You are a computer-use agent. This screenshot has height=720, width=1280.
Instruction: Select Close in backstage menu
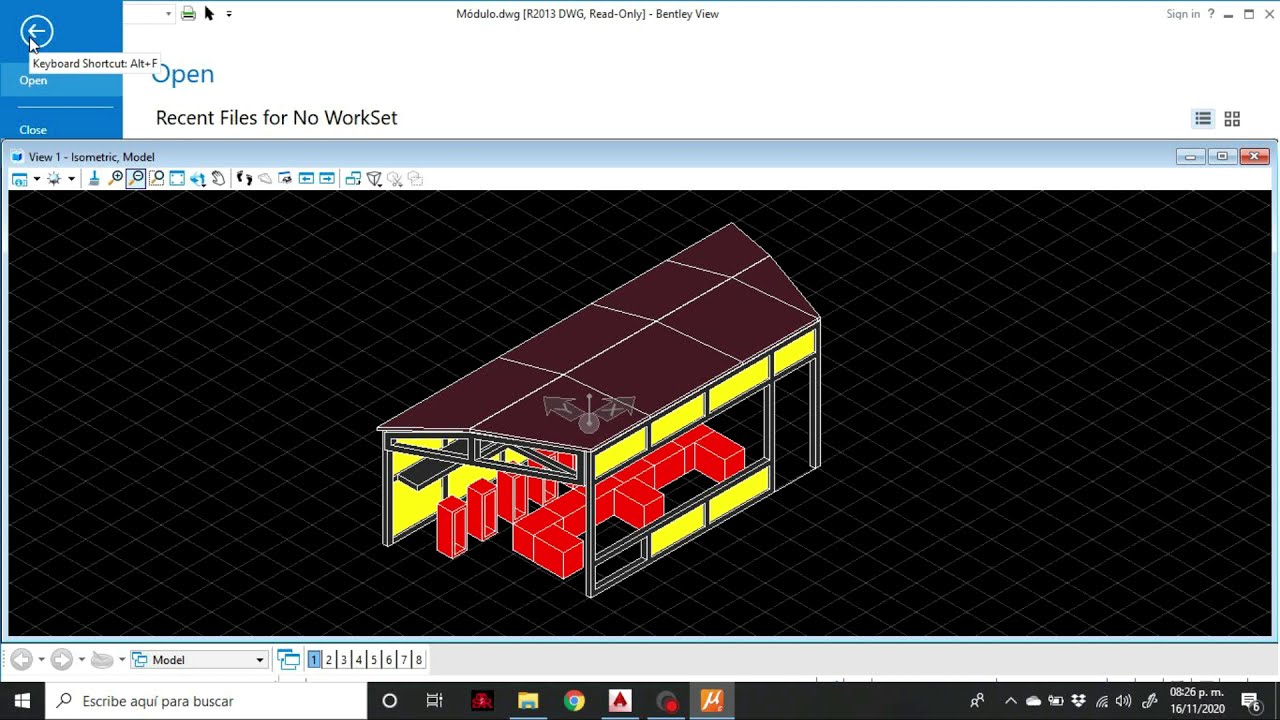pos(61,130)
